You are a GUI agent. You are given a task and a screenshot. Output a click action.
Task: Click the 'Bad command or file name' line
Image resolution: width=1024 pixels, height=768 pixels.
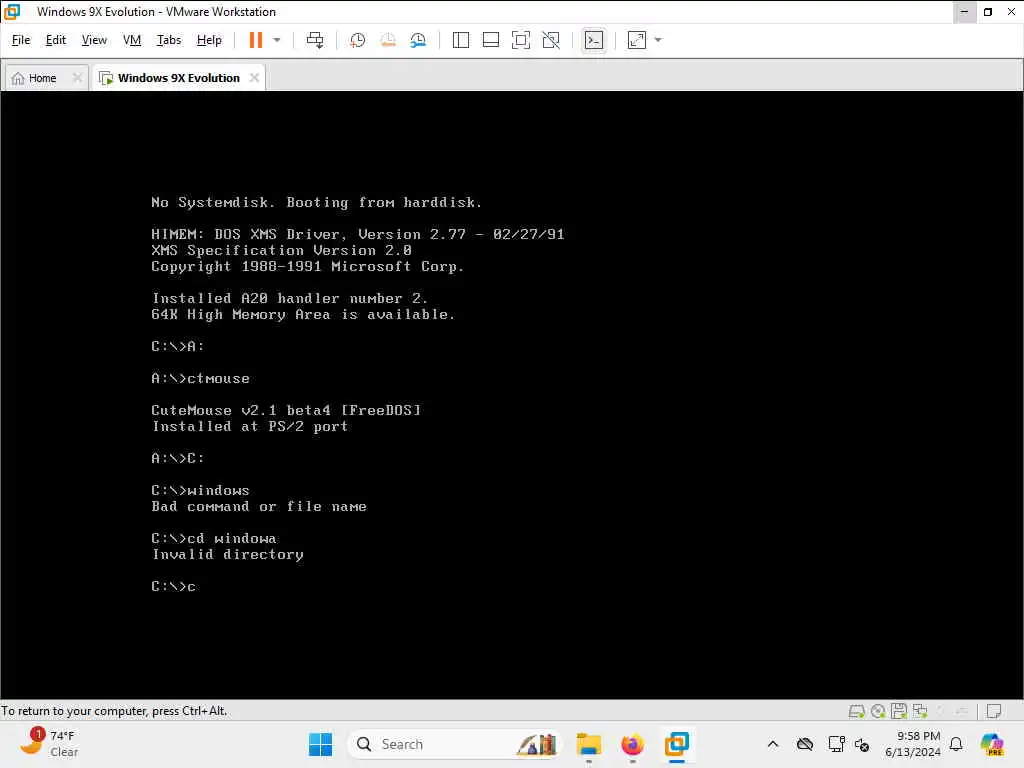259,507
